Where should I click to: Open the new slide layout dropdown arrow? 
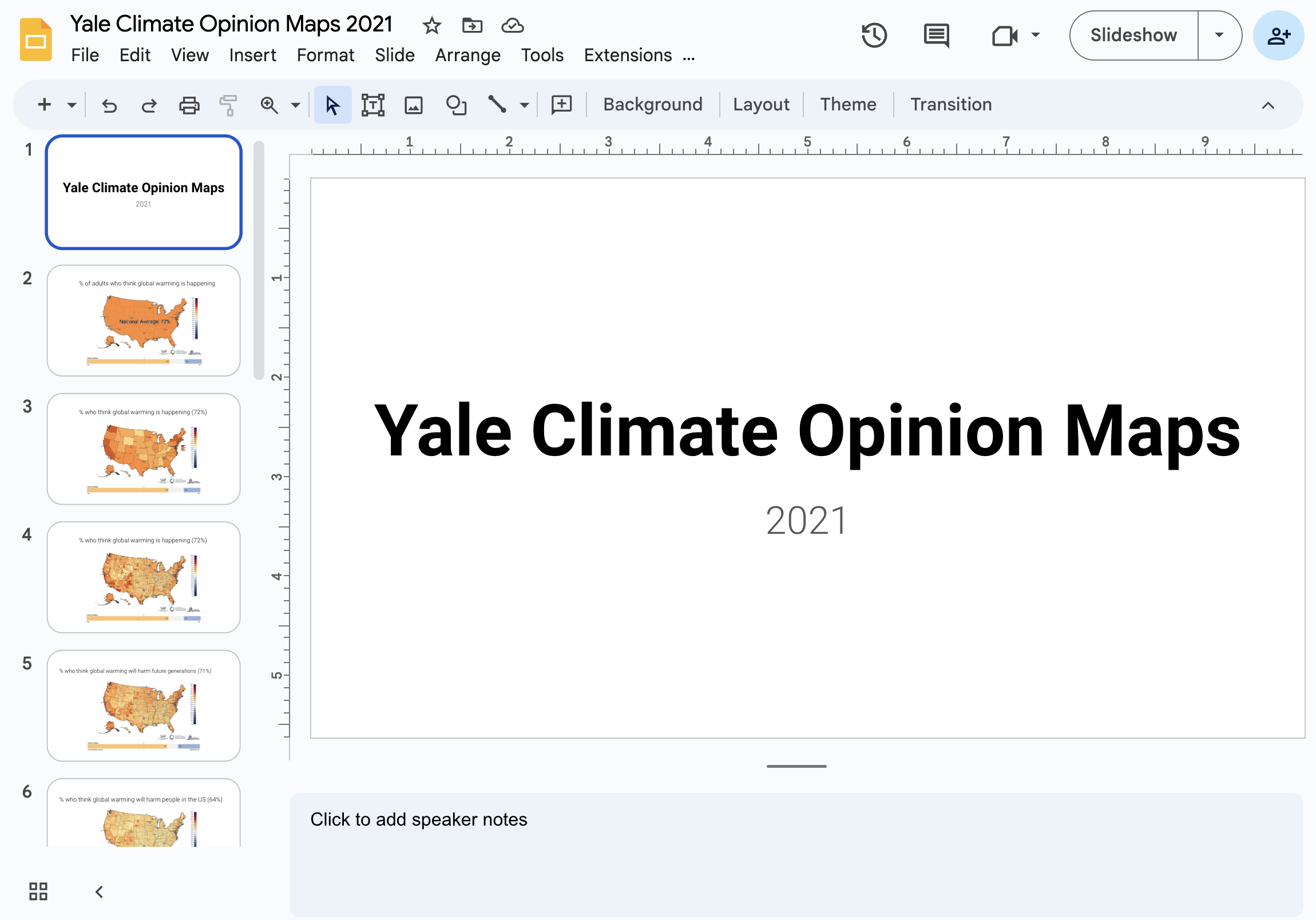(x=72, y=105)
